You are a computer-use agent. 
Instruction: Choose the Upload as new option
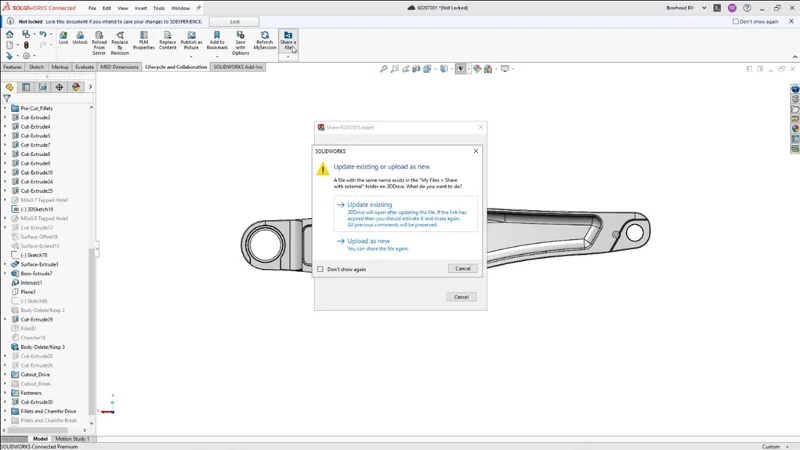[368, 241]
